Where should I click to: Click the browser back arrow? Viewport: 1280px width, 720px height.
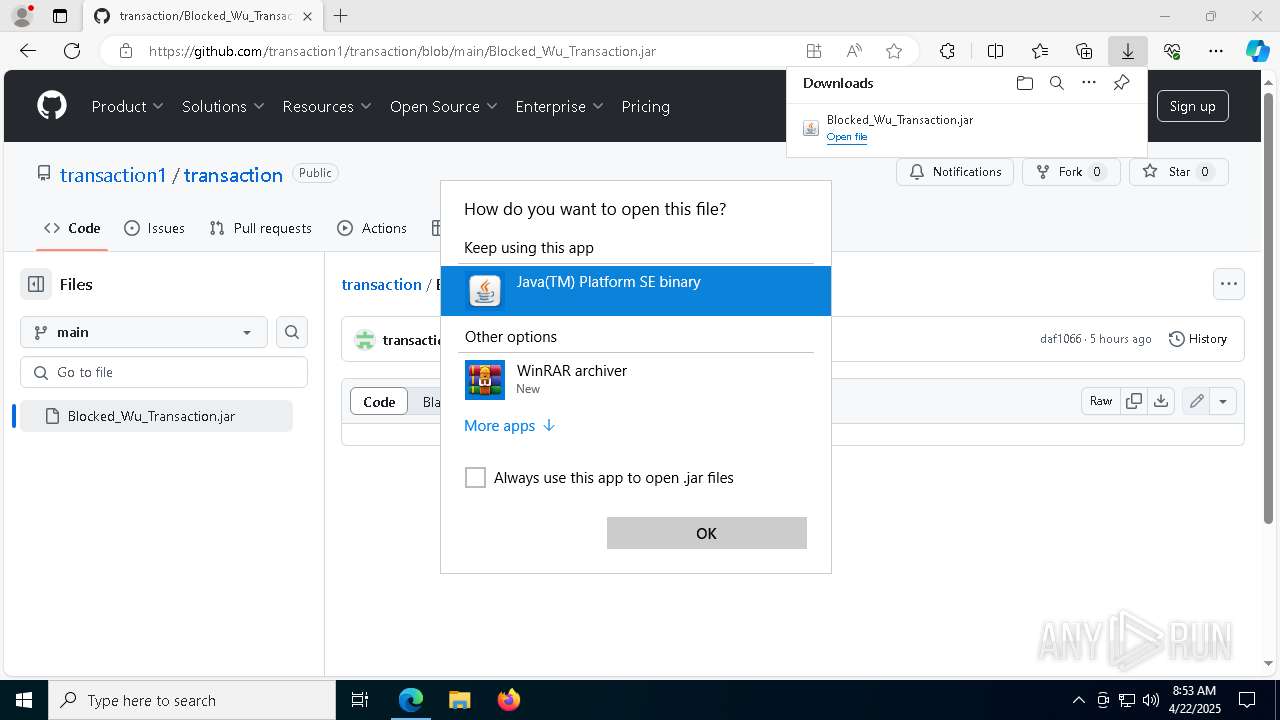click(28, 51)
